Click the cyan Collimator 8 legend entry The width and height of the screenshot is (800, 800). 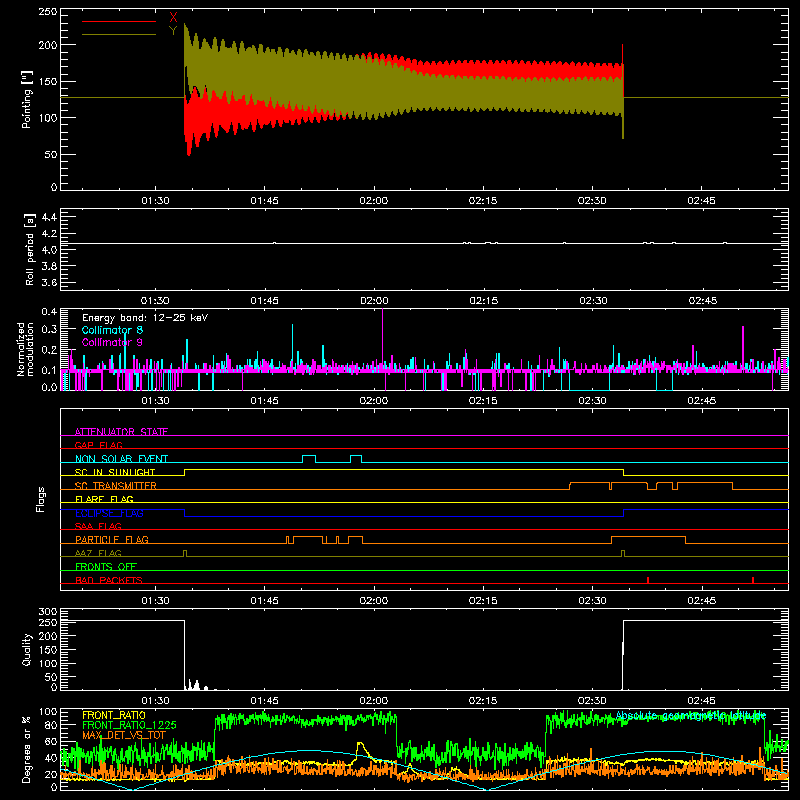tap(112, 330)
